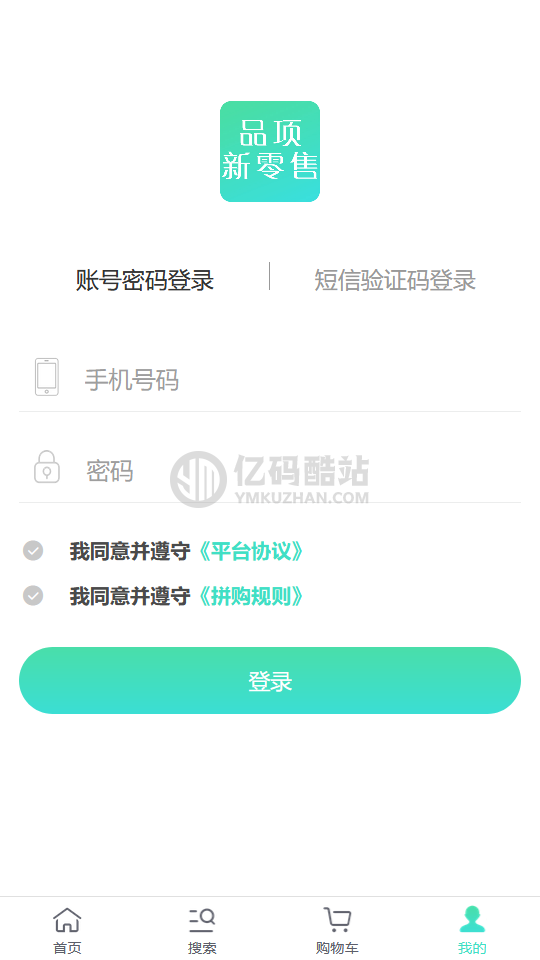Toggle the 平台协议 agreement checkbox
This screenshot has width=540, height=960.
(33, 550)
